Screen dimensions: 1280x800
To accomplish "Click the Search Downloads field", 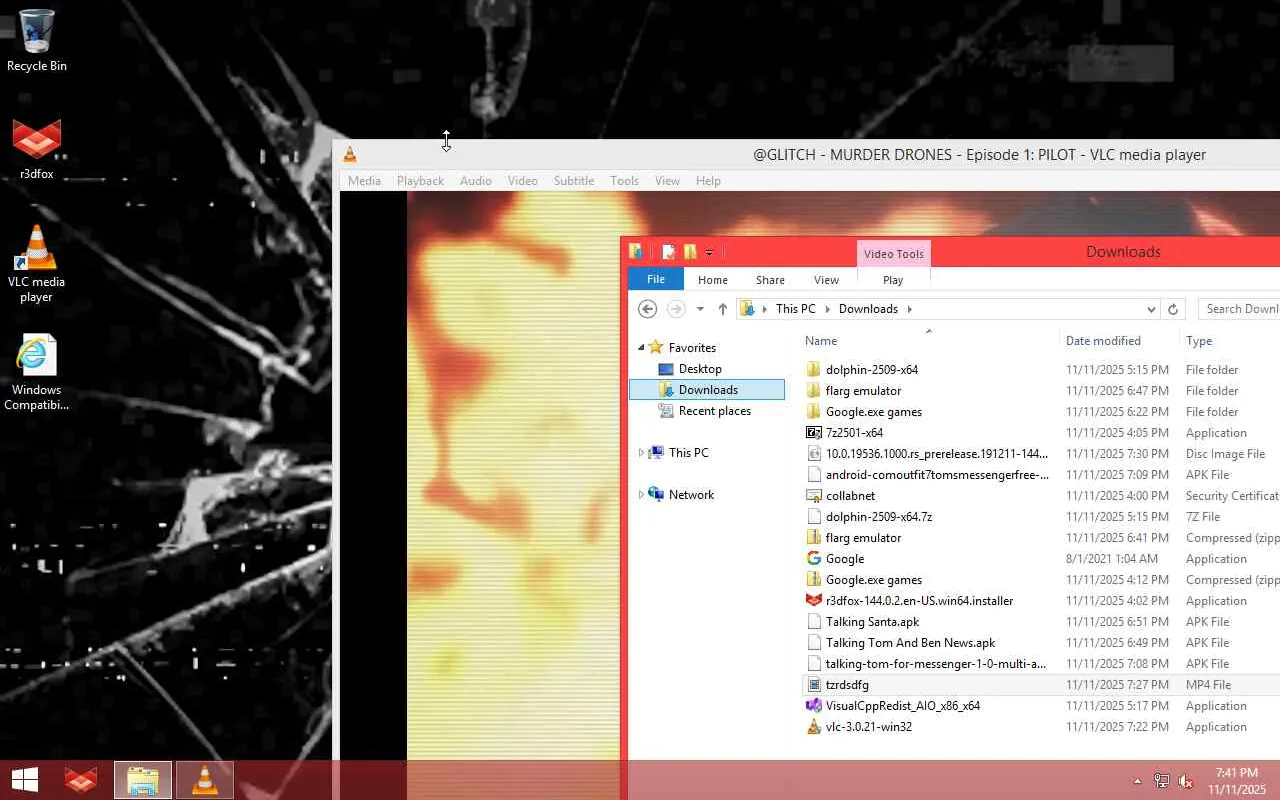I will click(x=1239, y=309).
